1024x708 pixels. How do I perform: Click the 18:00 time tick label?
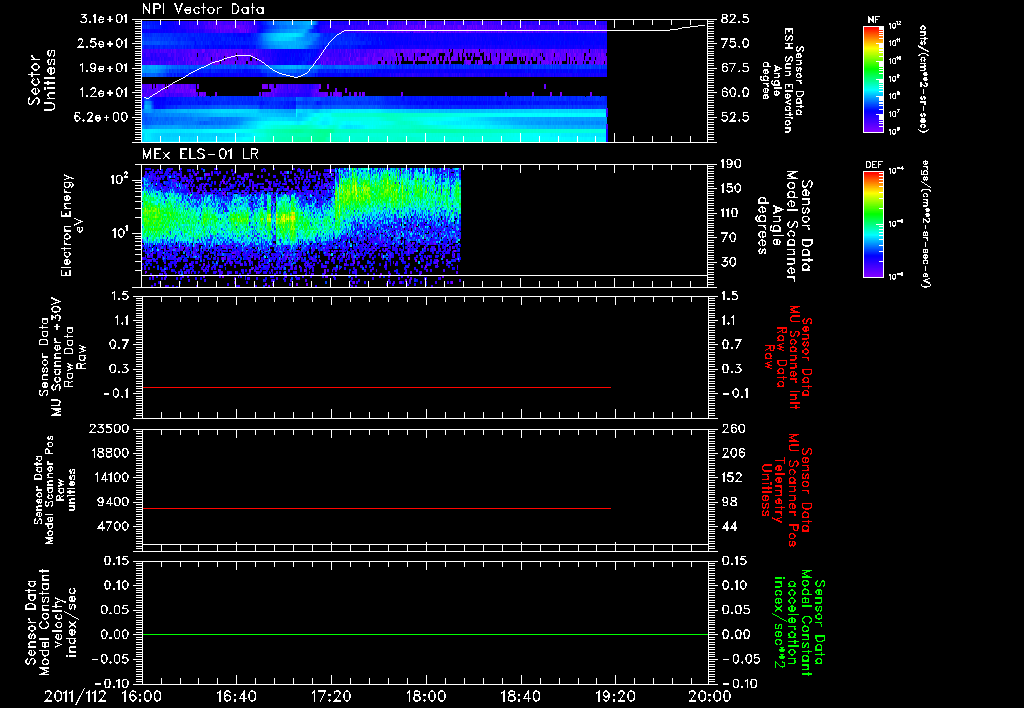tap(426, 696)
